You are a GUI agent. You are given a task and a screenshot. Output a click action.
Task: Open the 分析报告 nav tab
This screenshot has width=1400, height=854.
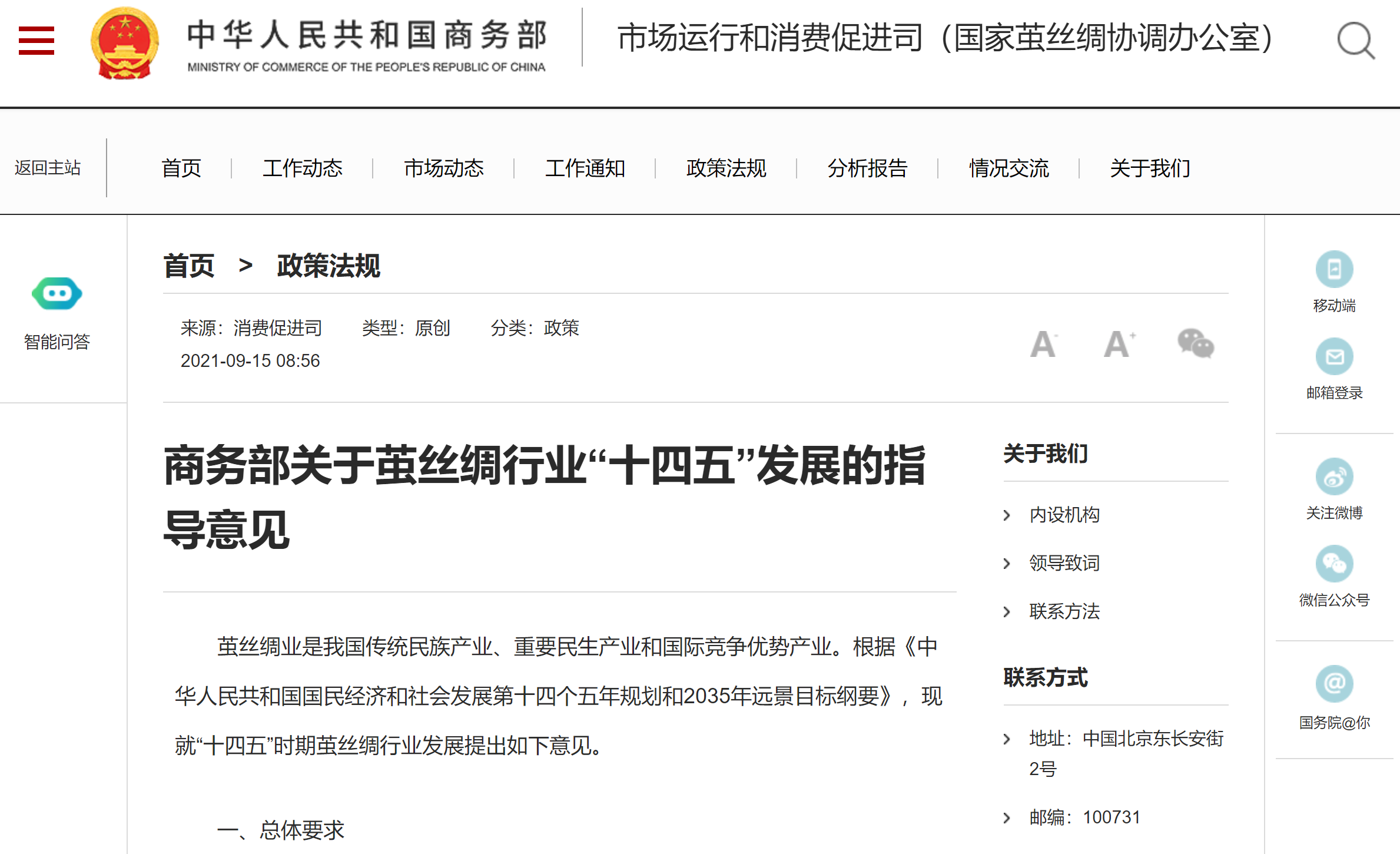coord(867,168)
